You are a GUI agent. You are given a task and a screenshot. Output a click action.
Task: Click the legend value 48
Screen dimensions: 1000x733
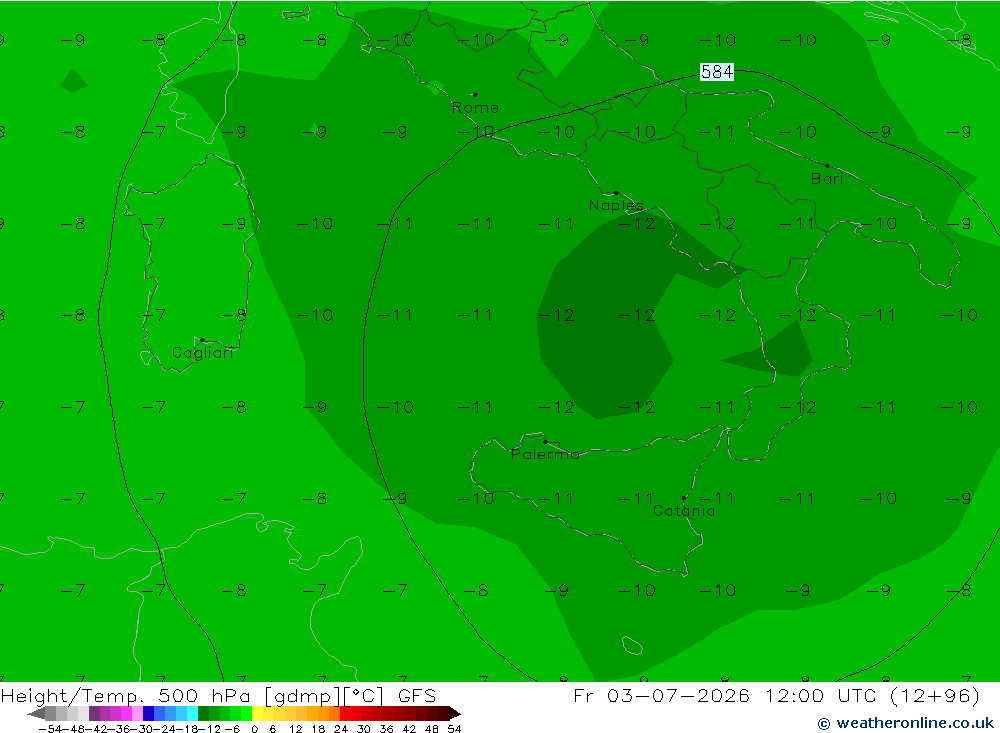coord(432,729)
